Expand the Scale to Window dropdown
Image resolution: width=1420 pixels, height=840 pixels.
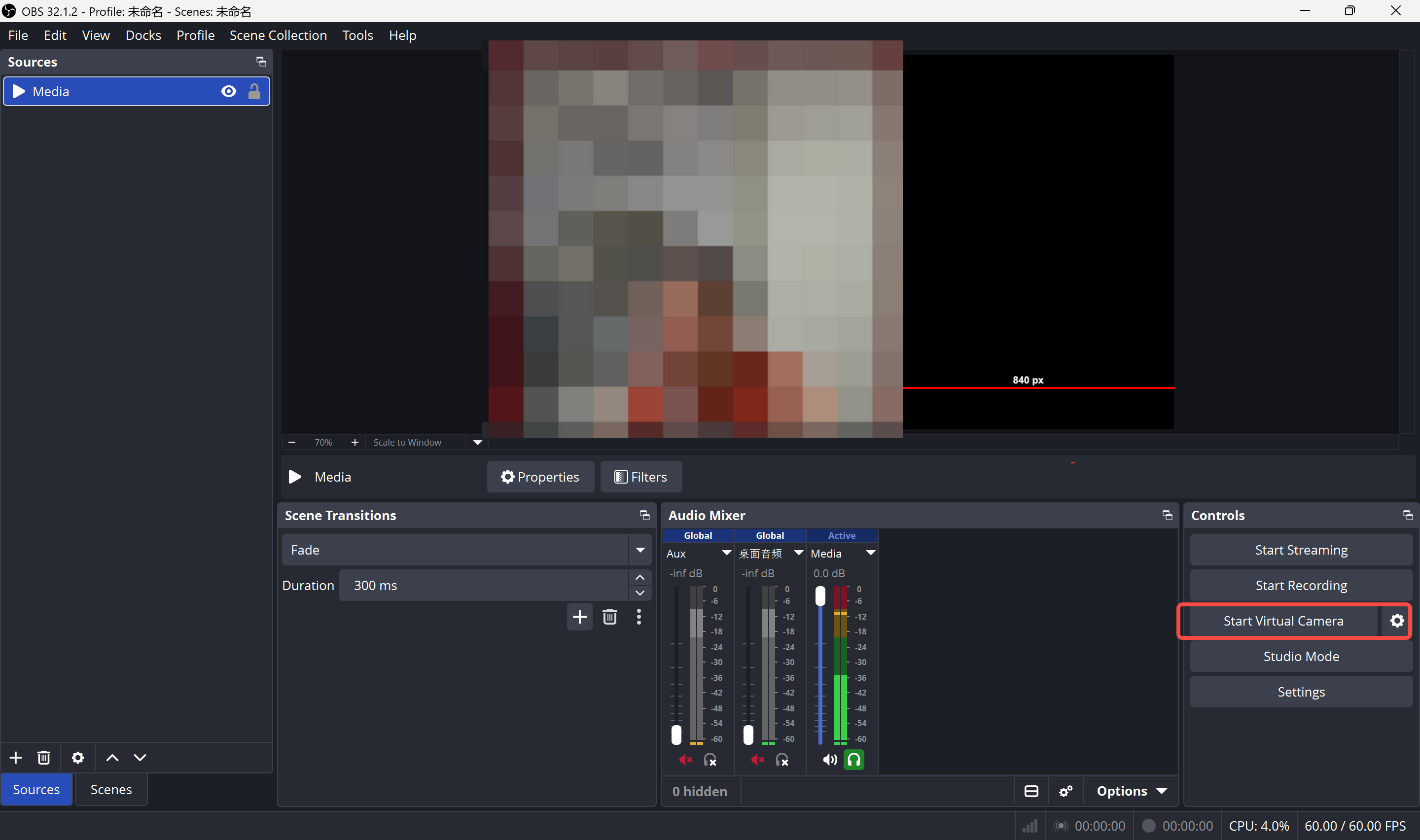pos(477,442)
